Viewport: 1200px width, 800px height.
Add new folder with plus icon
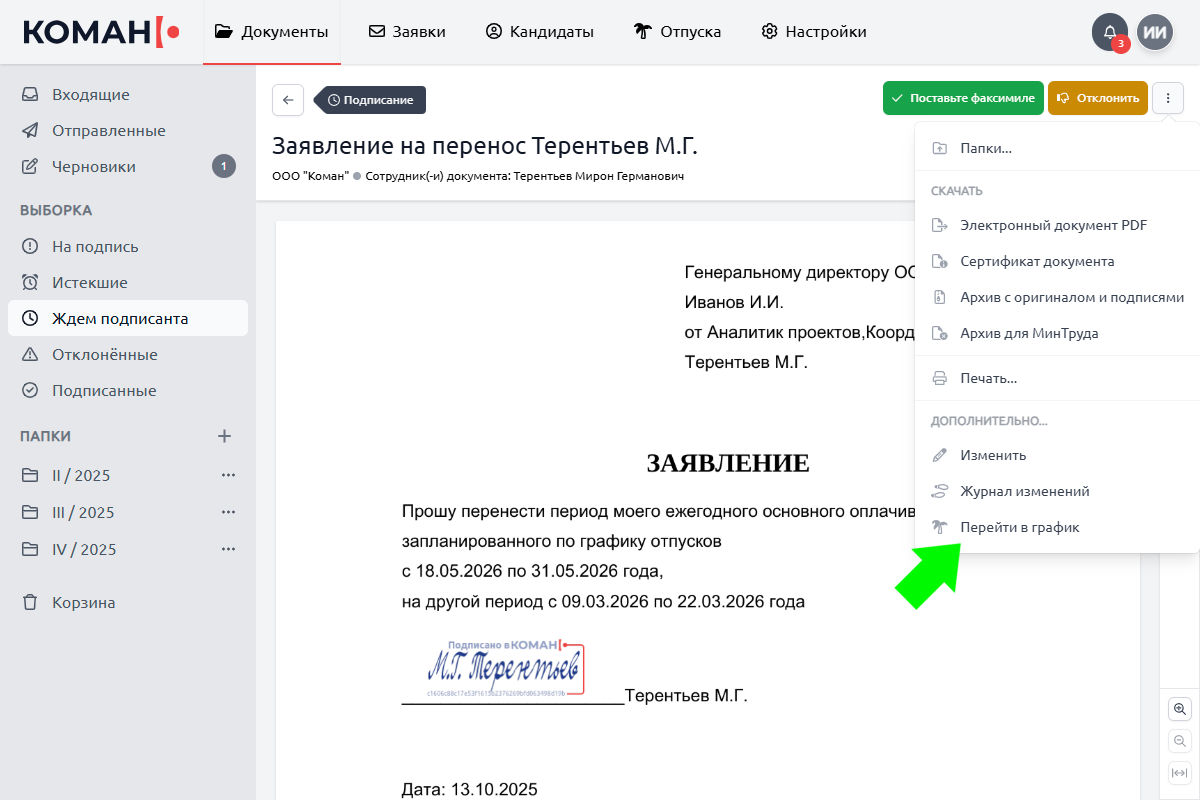click(225, 436)
